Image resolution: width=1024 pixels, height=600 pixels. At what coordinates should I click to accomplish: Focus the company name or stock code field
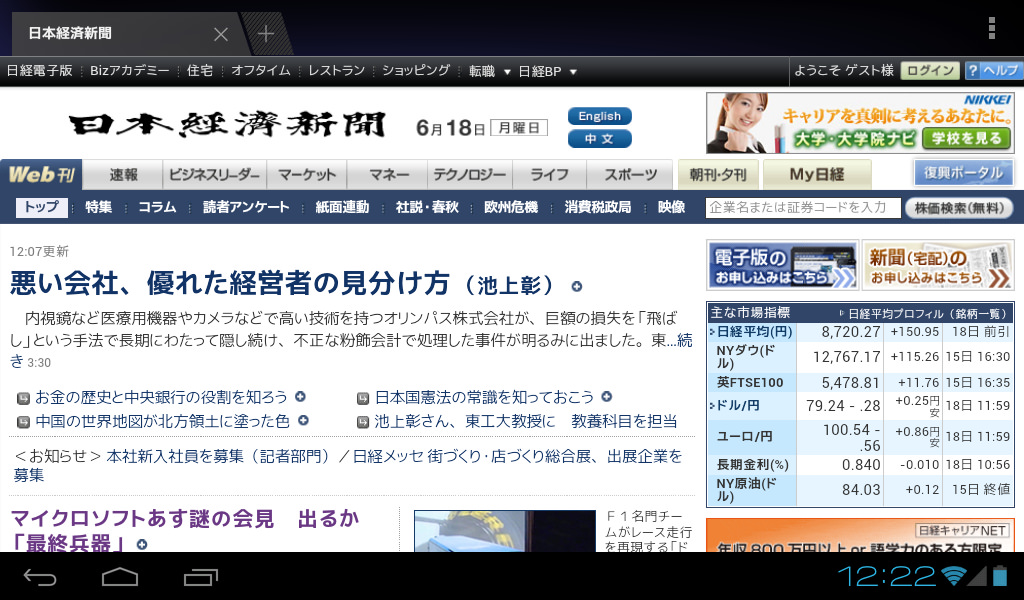point(802,208)
